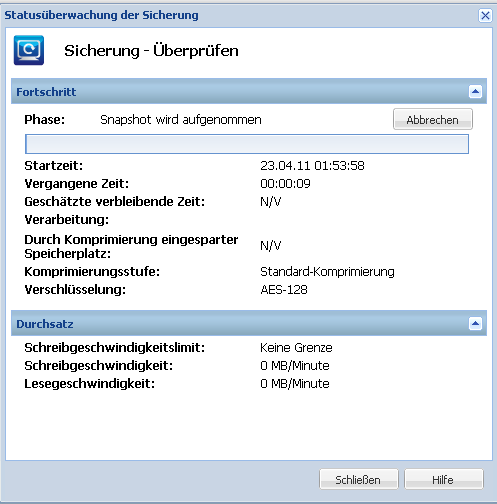This screenshot has height=504, width=497.
Task: Click start time value 23.04.11 01:53:58
Action: (312, 166)
